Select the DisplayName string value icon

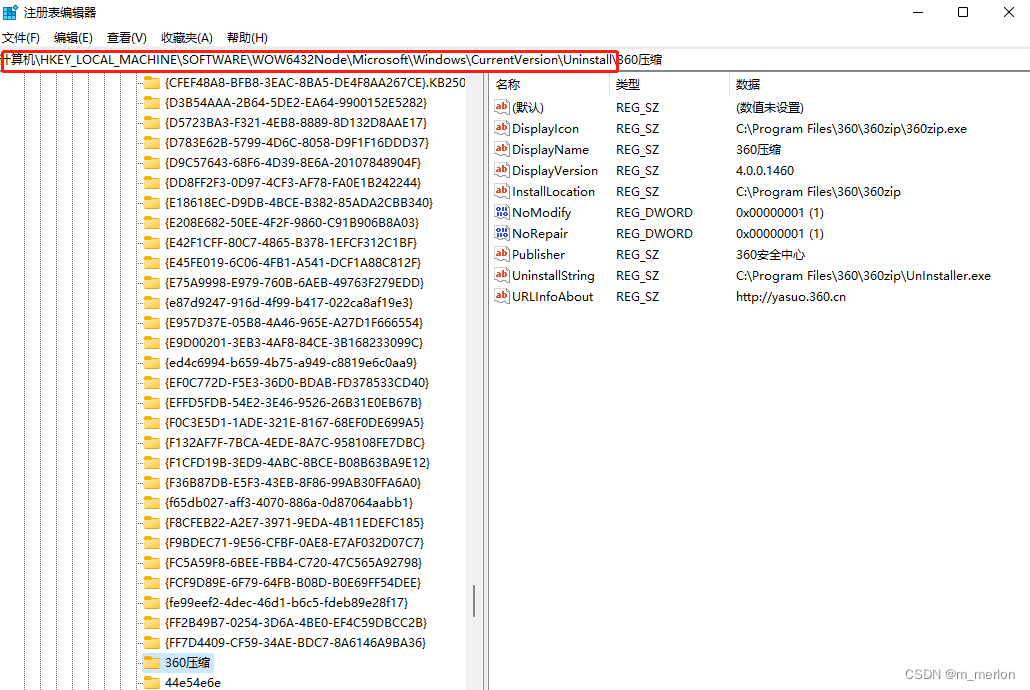(502, 149)
